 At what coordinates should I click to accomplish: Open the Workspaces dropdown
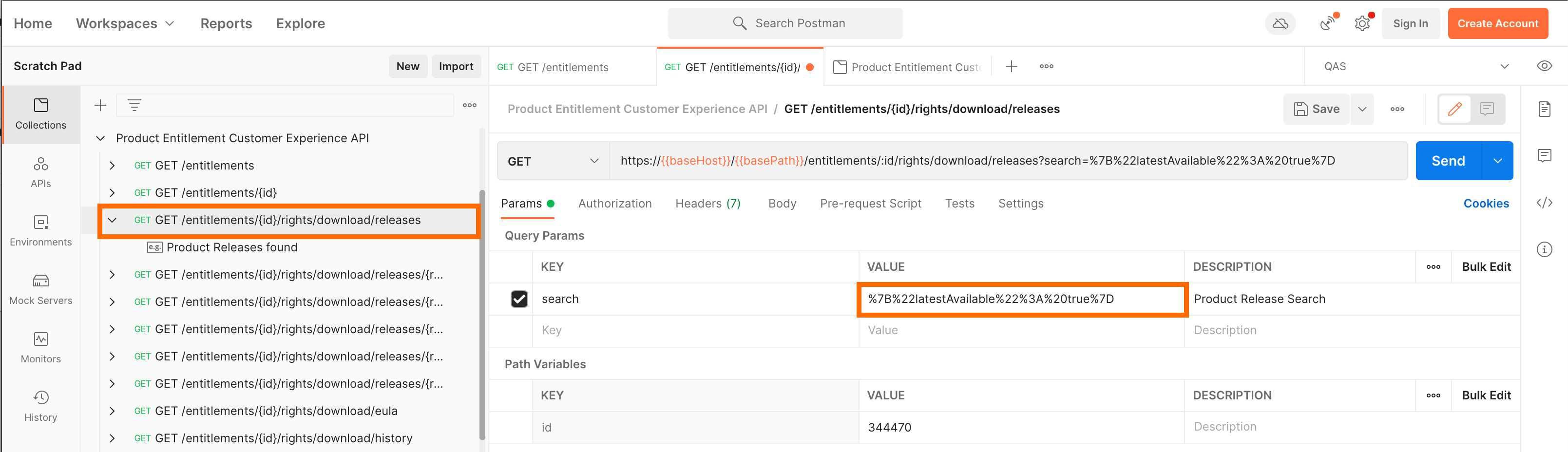(x=125, y=24)
